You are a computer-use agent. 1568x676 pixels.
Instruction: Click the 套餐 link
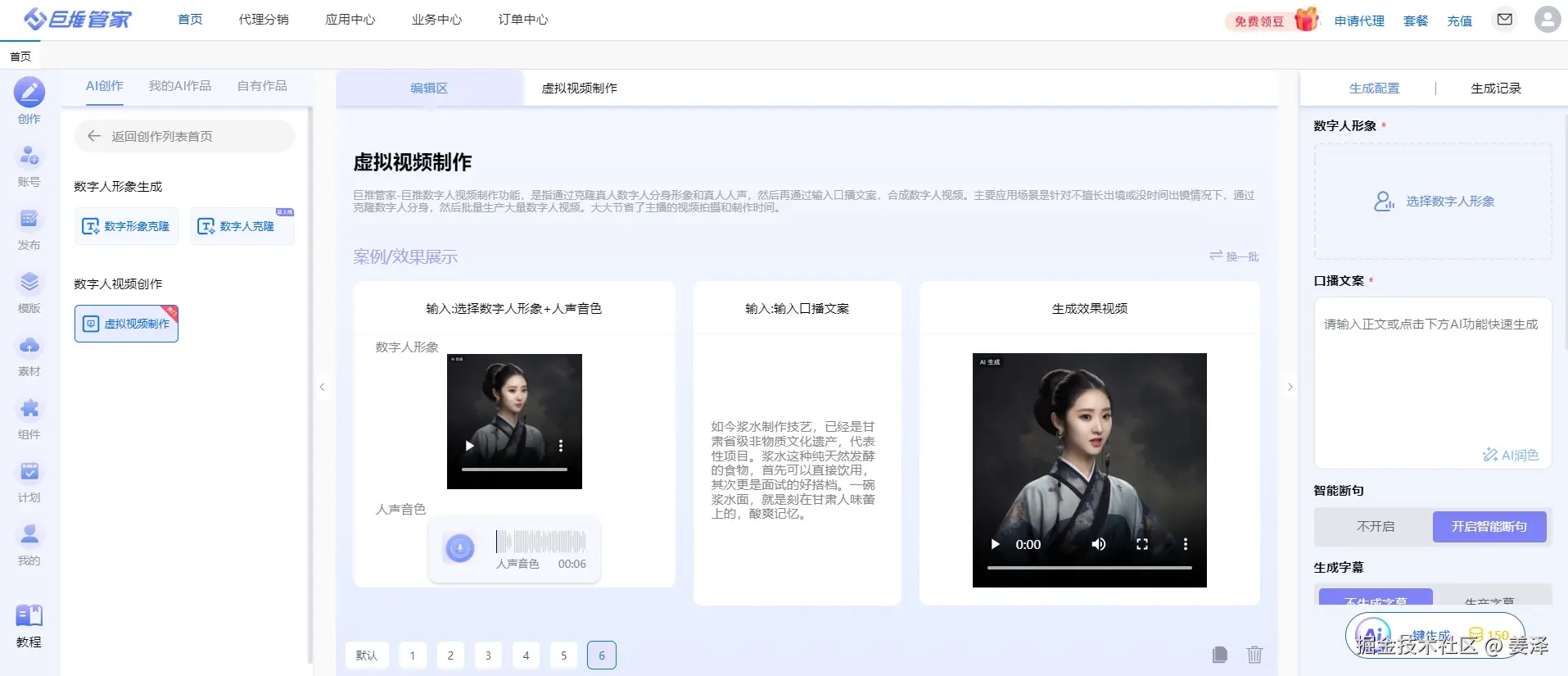[1416, 20]
